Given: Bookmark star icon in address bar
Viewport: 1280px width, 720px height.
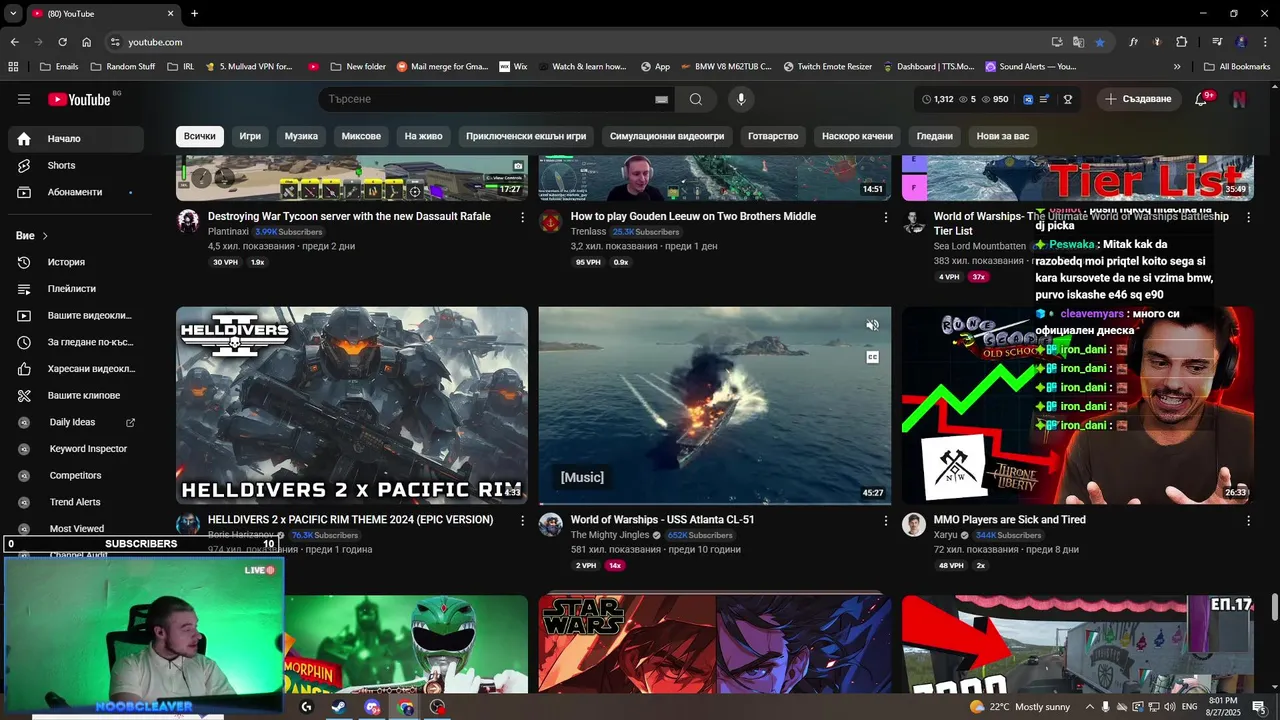Looking at the screenshot, I should pos(1100,42).
